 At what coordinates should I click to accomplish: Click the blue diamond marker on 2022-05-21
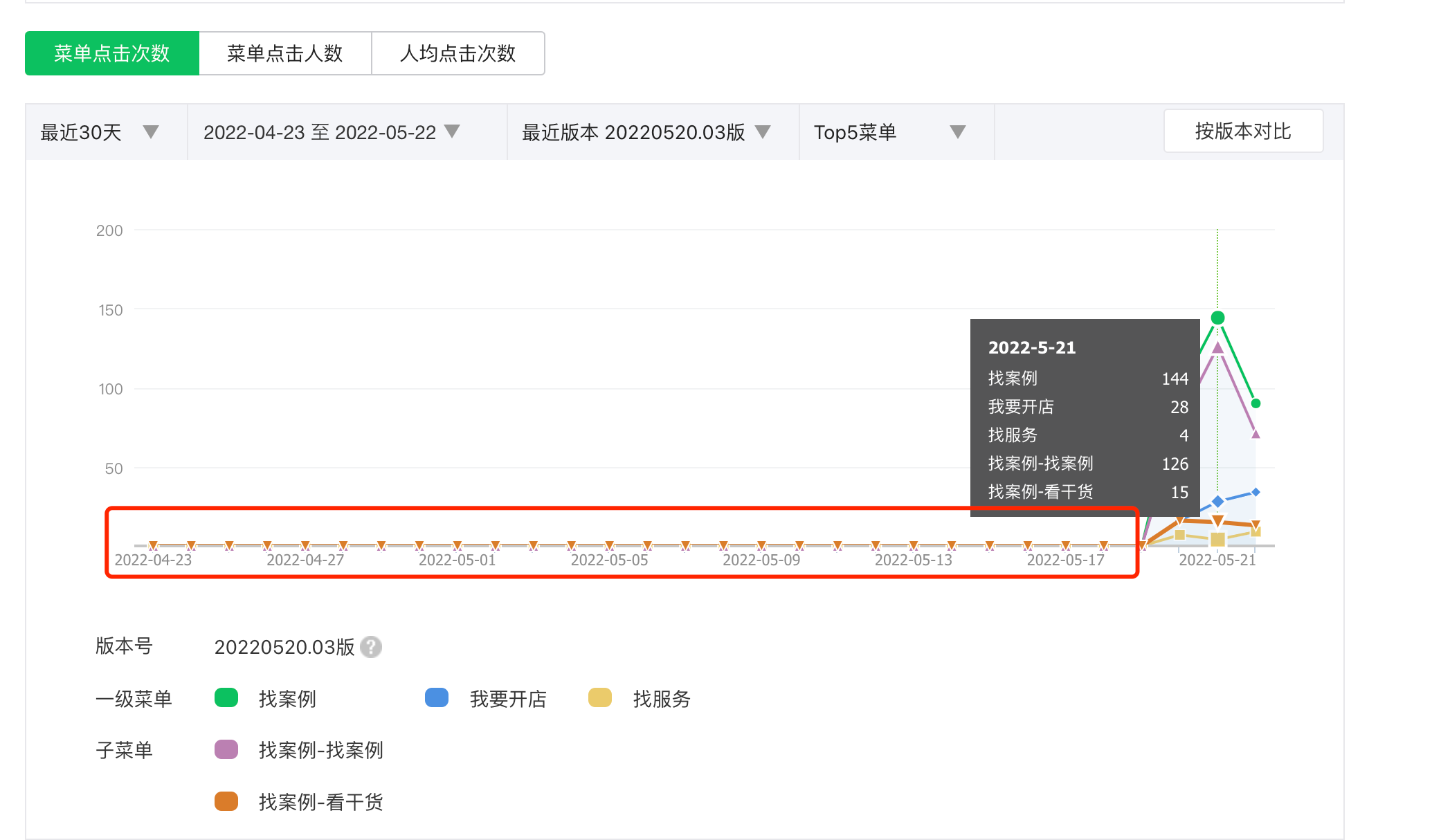tap(1217, 501)
